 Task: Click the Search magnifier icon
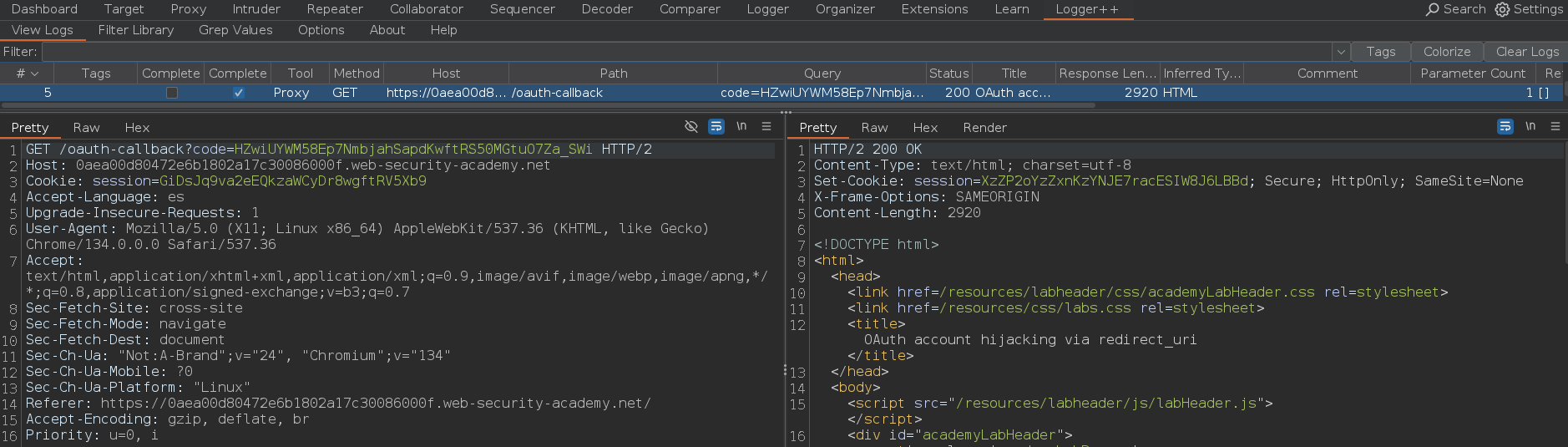click(x=1433, y=9)
